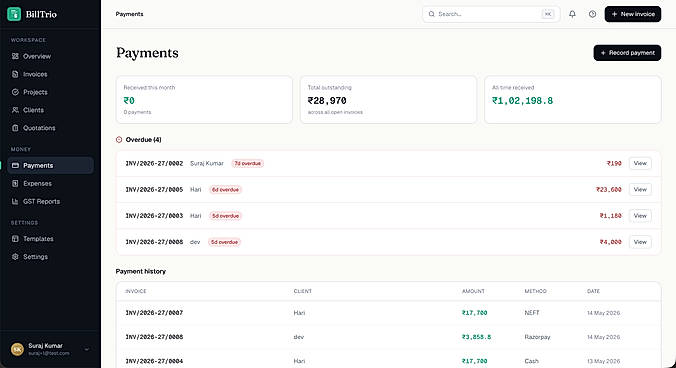
Task: Click the Overdue warning circle icon
Action: (x=119, y=140)
